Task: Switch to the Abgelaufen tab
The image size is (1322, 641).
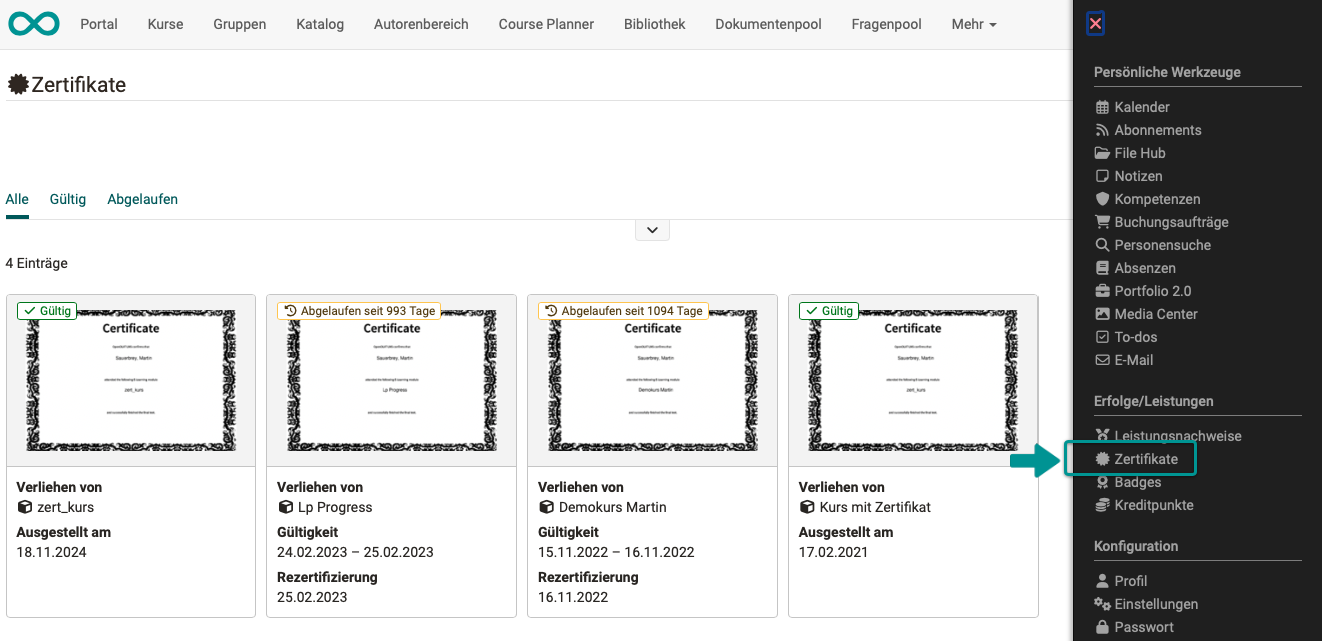Action: [x=142, y=199]
